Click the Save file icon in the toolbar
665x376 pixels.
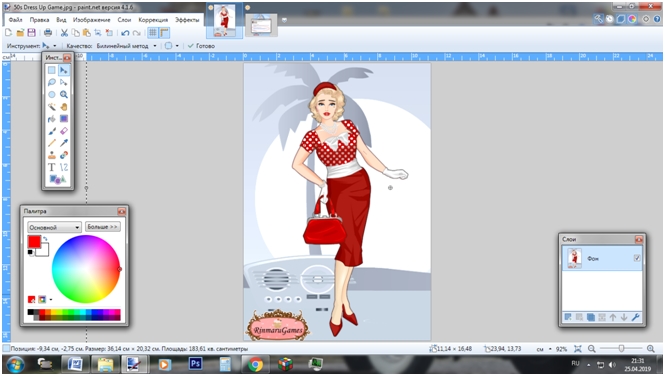(31, 33)
